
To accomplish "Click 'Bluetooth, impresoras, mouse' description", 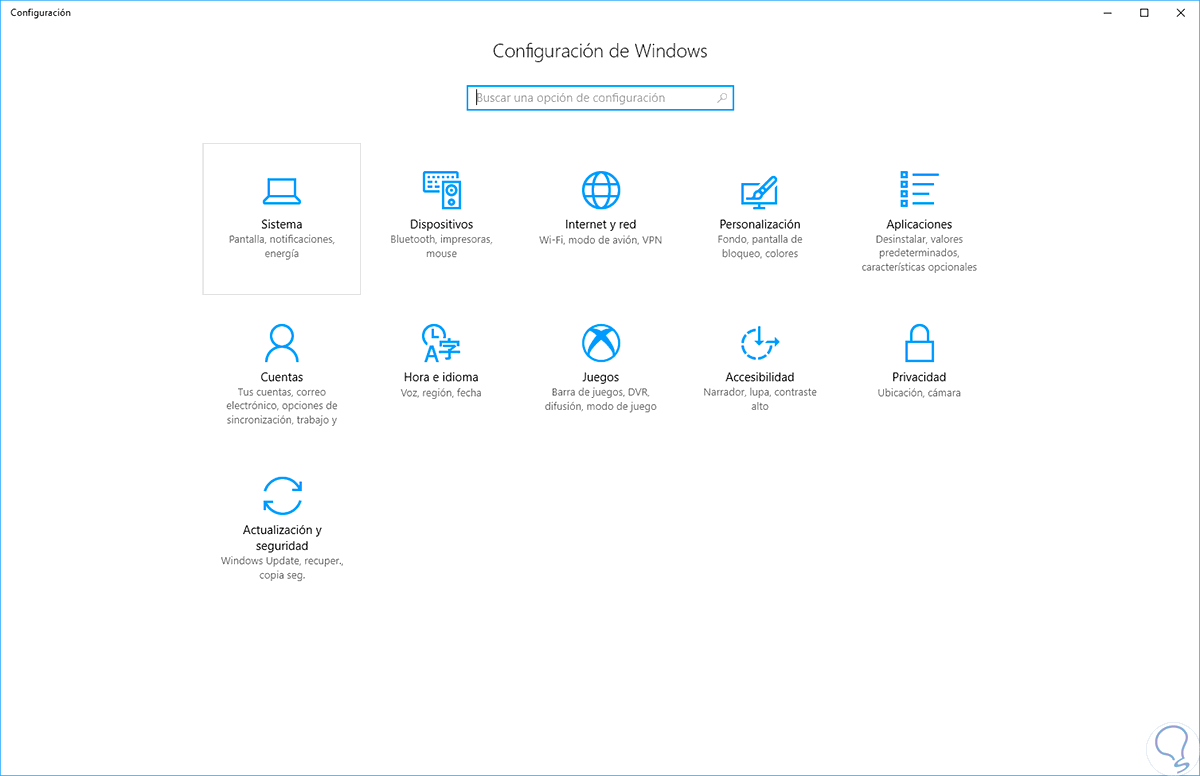I will (x=441, y=247).
